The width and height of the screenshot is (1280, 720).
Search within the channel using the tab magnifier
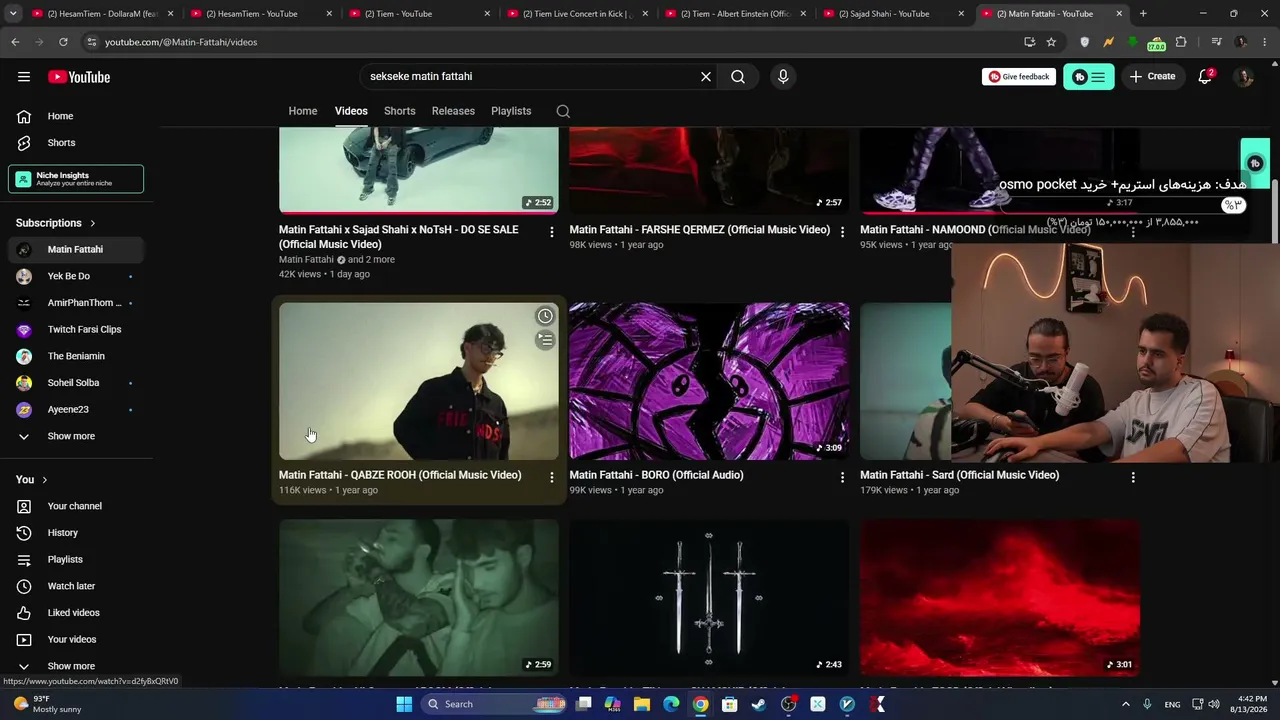563,111
